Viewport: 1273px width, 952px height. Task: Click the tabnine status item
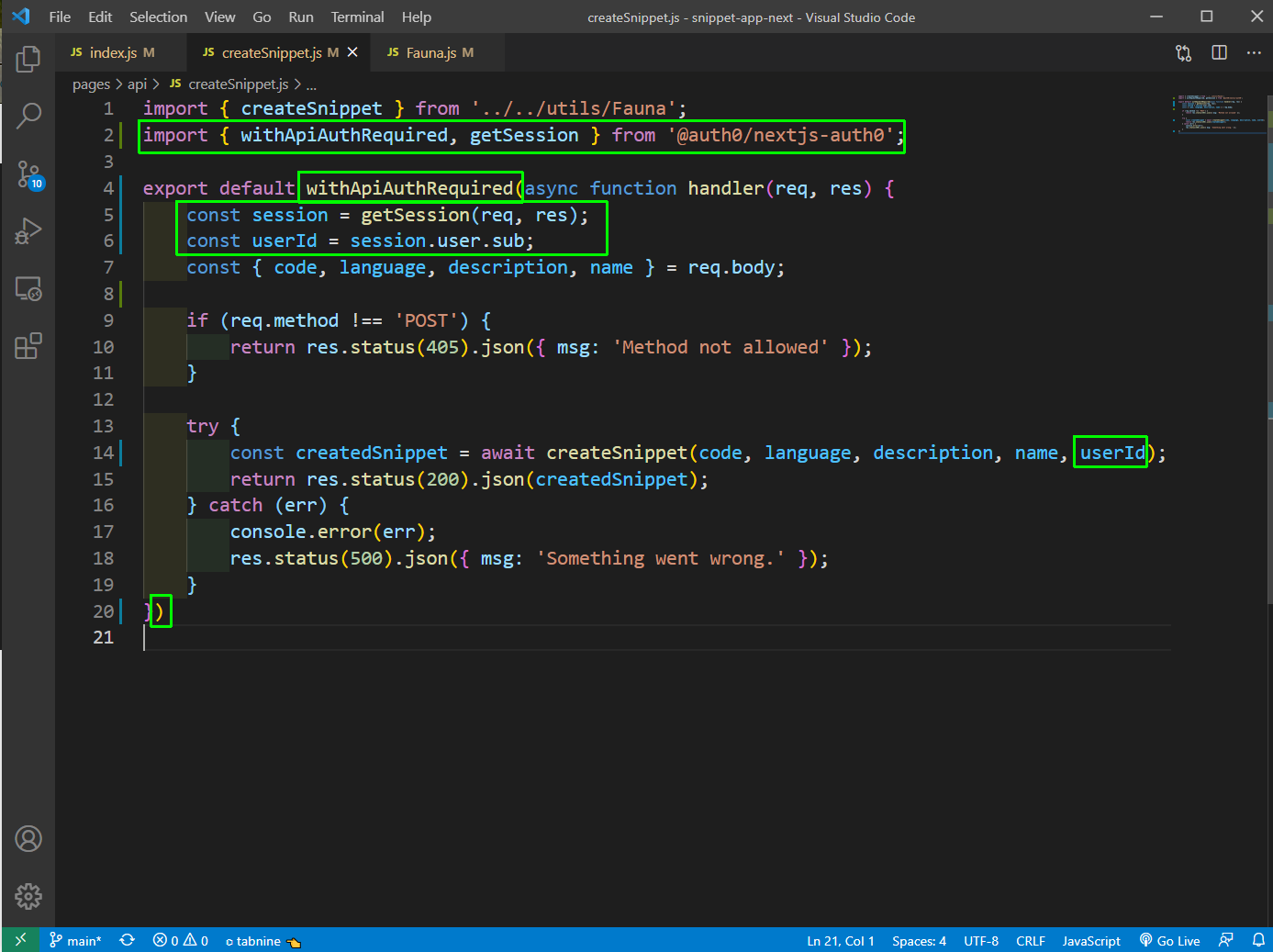(x=263, y=940)
